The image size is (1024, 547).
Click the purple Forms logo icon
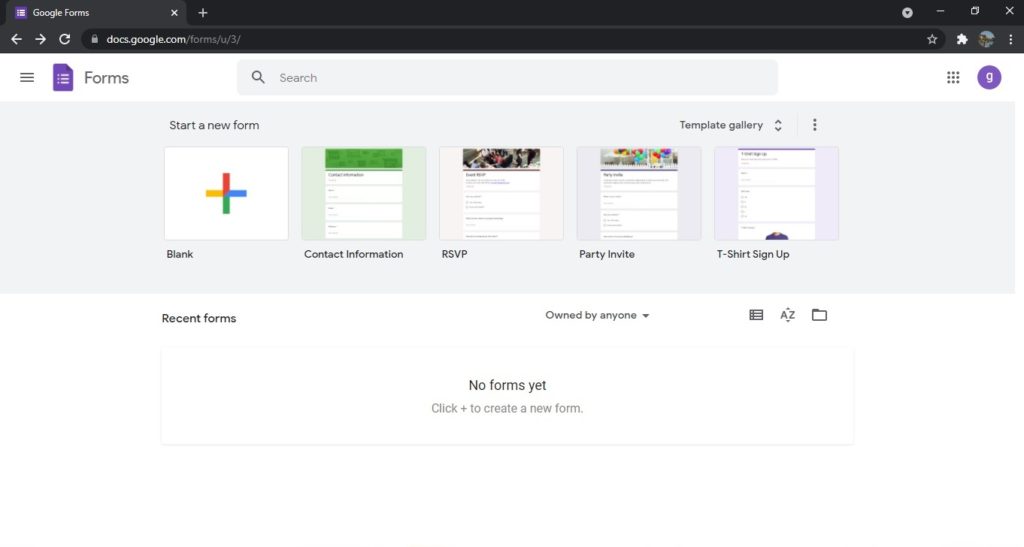click(x=63, y=78)
